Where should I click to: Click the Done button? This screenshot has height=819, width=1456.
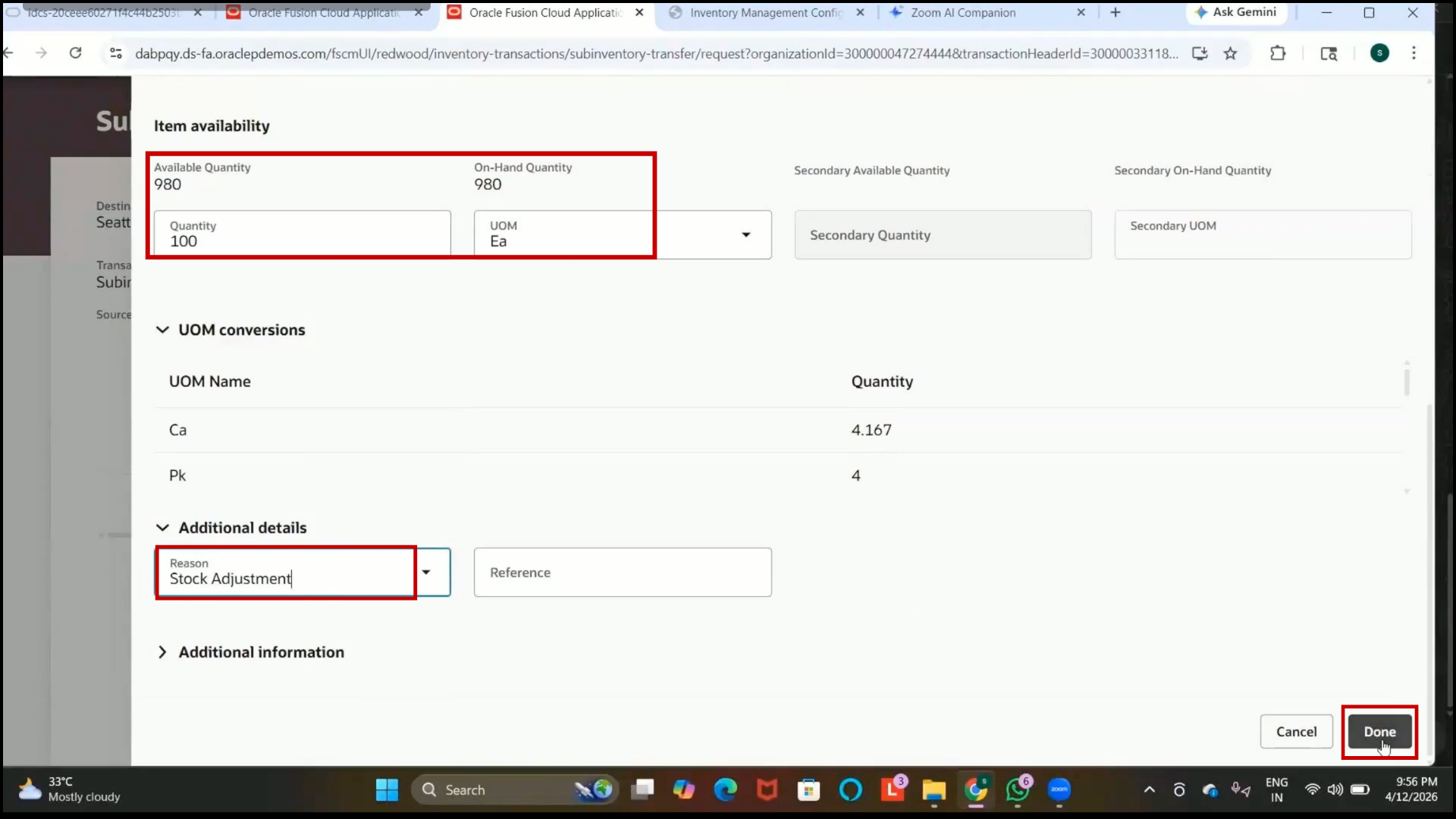(x=1379, y=732)
